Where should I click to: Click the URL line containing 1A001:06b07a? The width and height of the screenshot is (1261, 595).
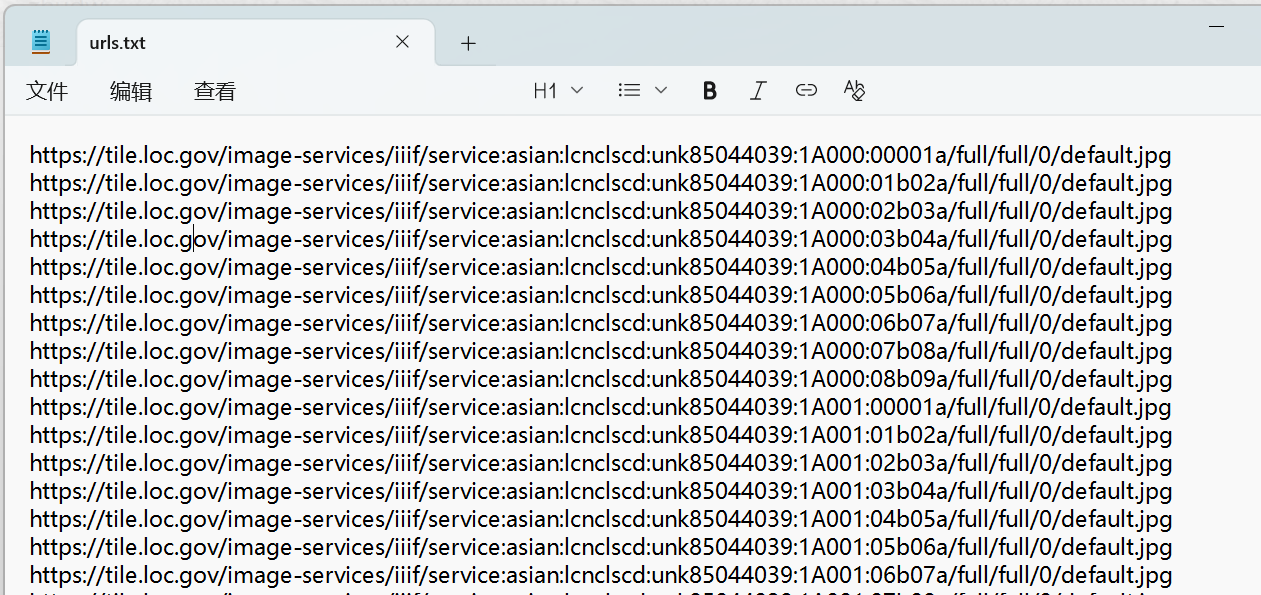[600, 575]
